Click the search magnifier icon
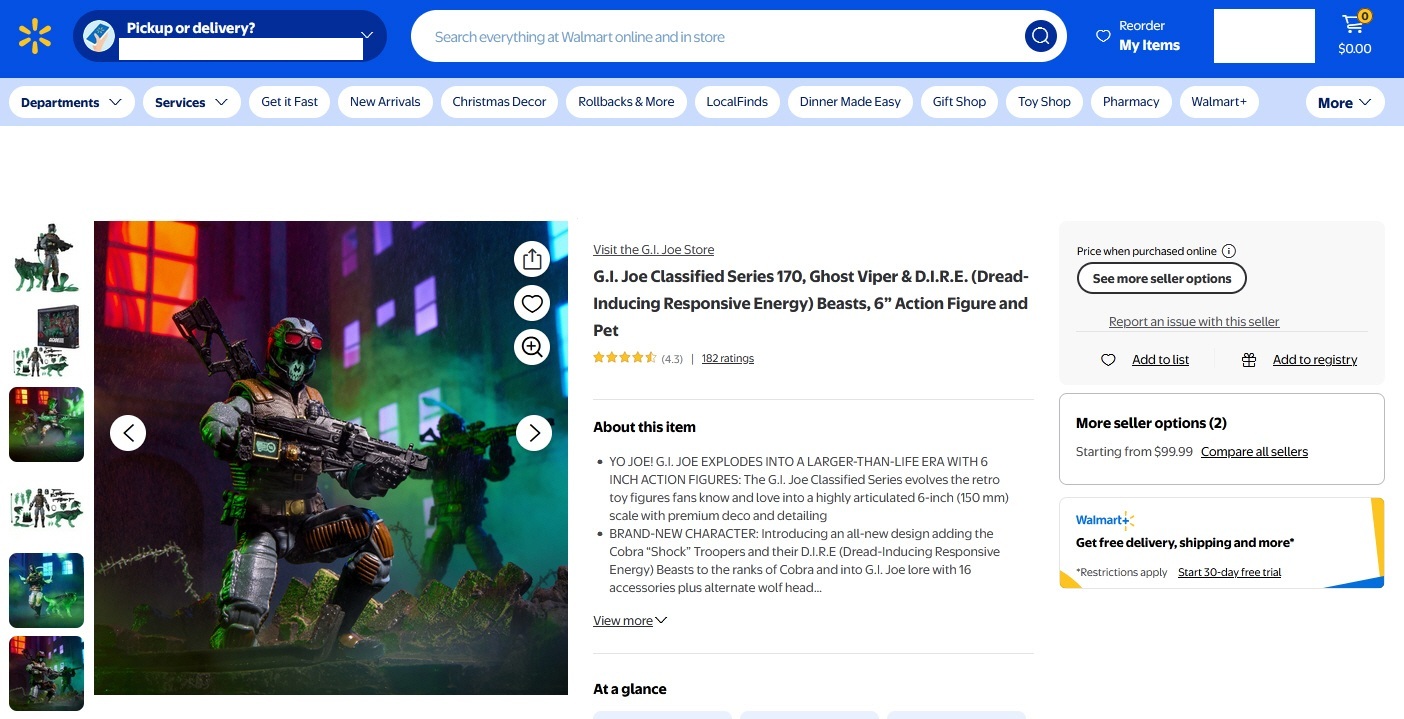 [x=1041, y=37]
